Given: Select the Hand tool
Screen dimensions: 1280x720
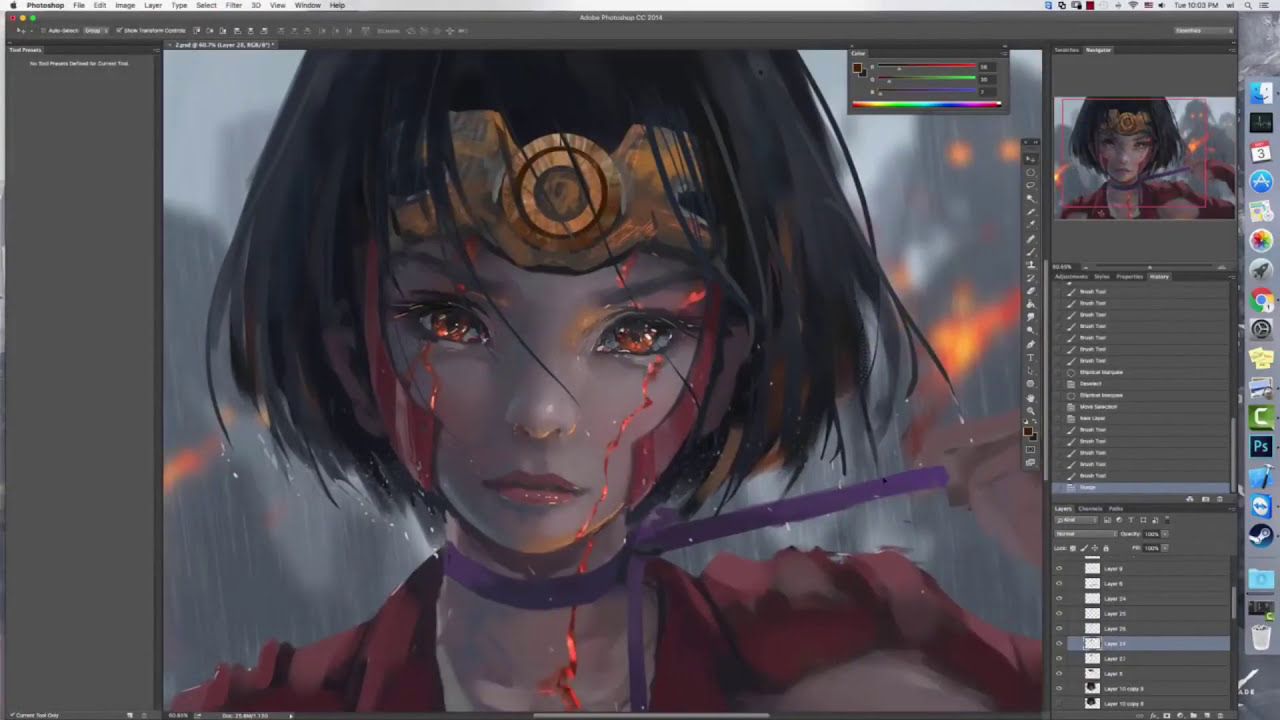Looking at the screenshot, I should (1030, 397).
